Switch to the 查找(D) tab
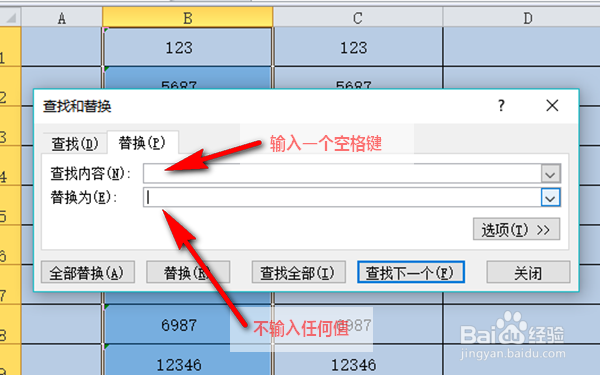This screenshot has width=600, height=375. click(75, 144)
